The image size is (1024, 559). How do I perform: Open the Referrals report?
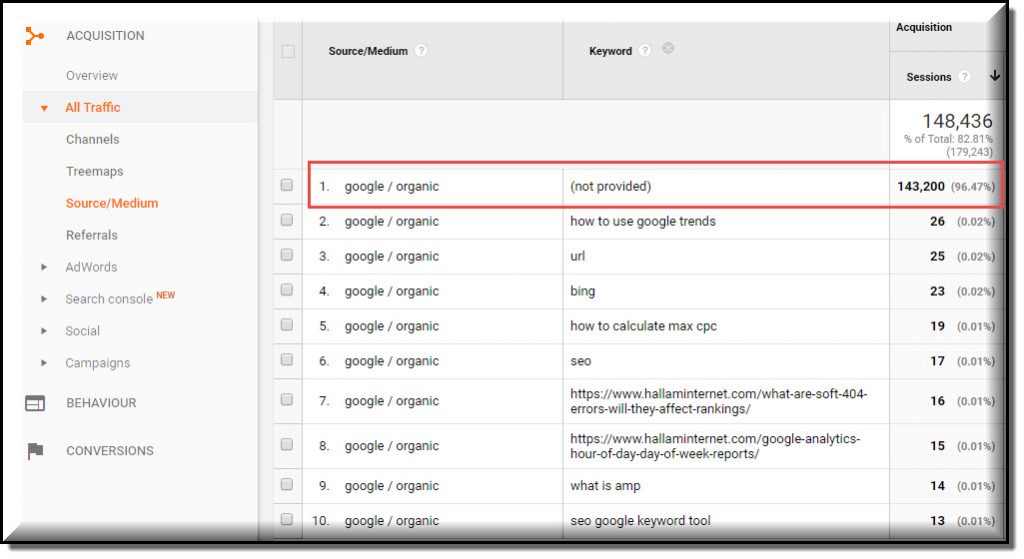pyautogui.click(x=91, y=235)
